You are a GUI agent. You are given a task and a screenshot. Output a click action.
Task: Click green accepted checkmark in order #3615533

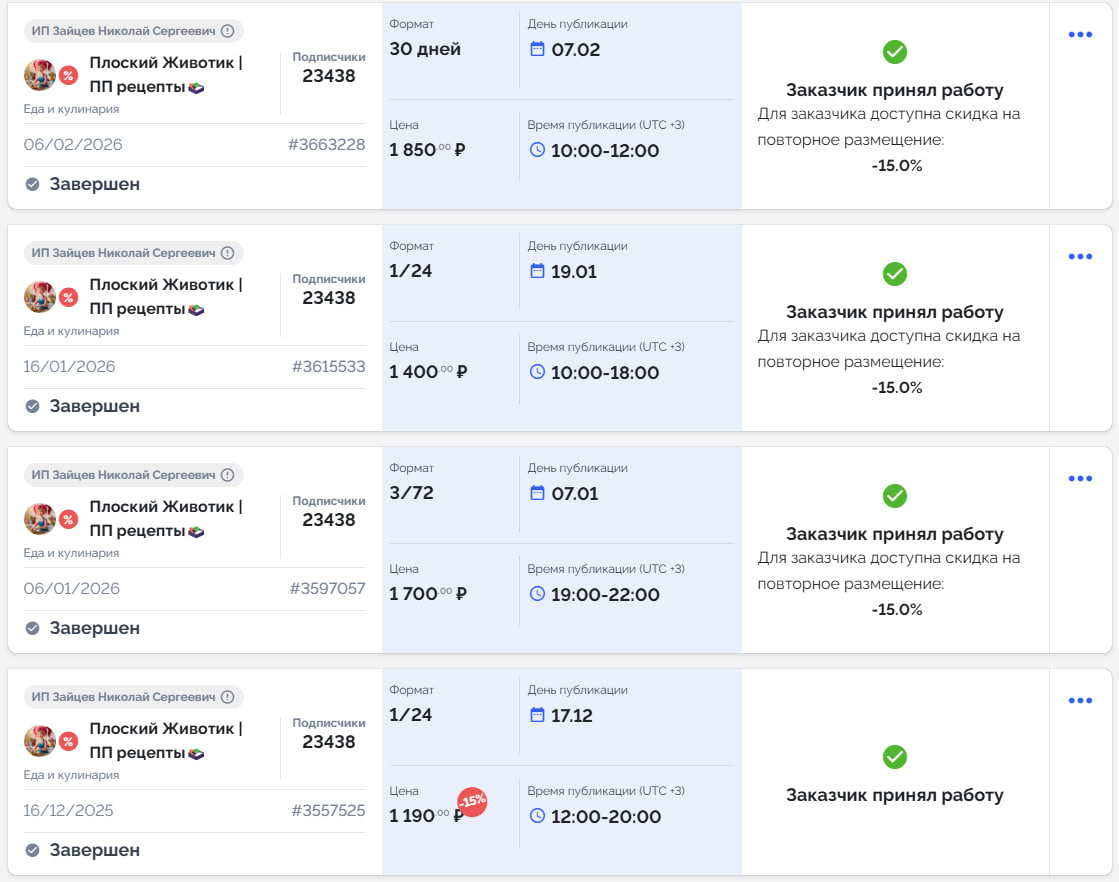895,273
